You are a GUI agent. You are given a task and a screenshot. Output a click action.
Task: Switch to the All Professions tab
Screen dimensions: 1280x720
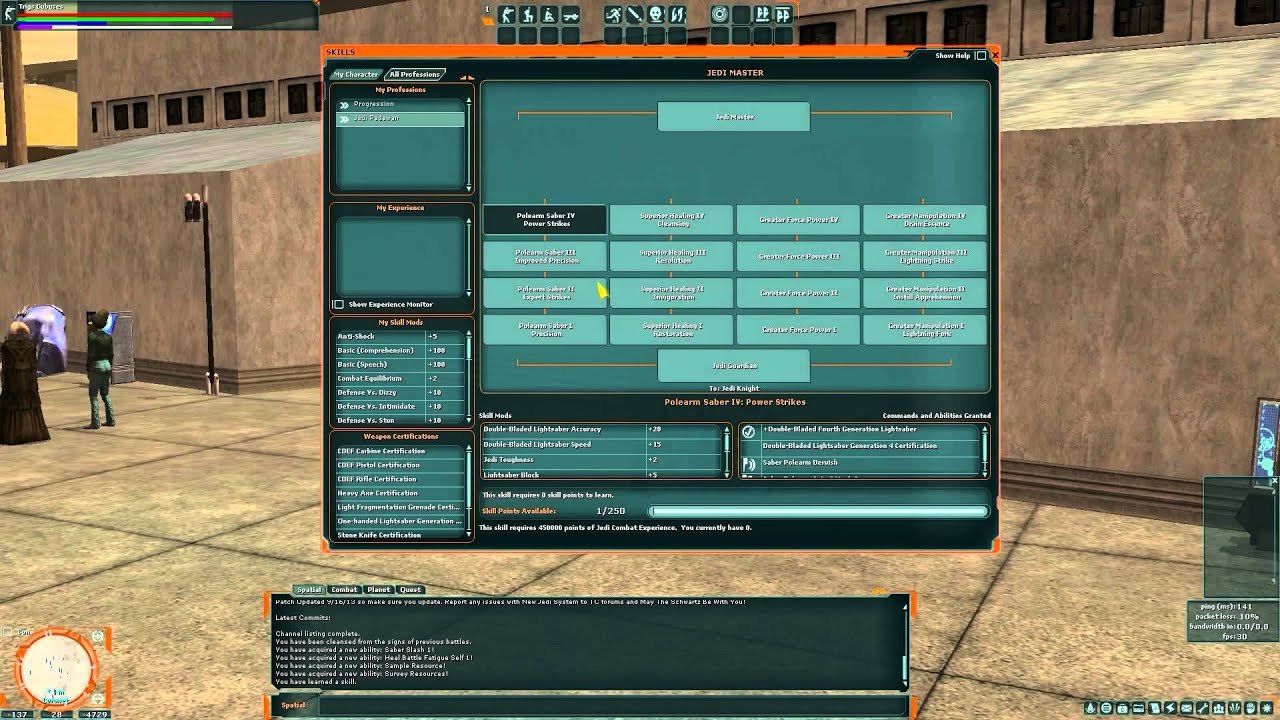tap(414, 74)
